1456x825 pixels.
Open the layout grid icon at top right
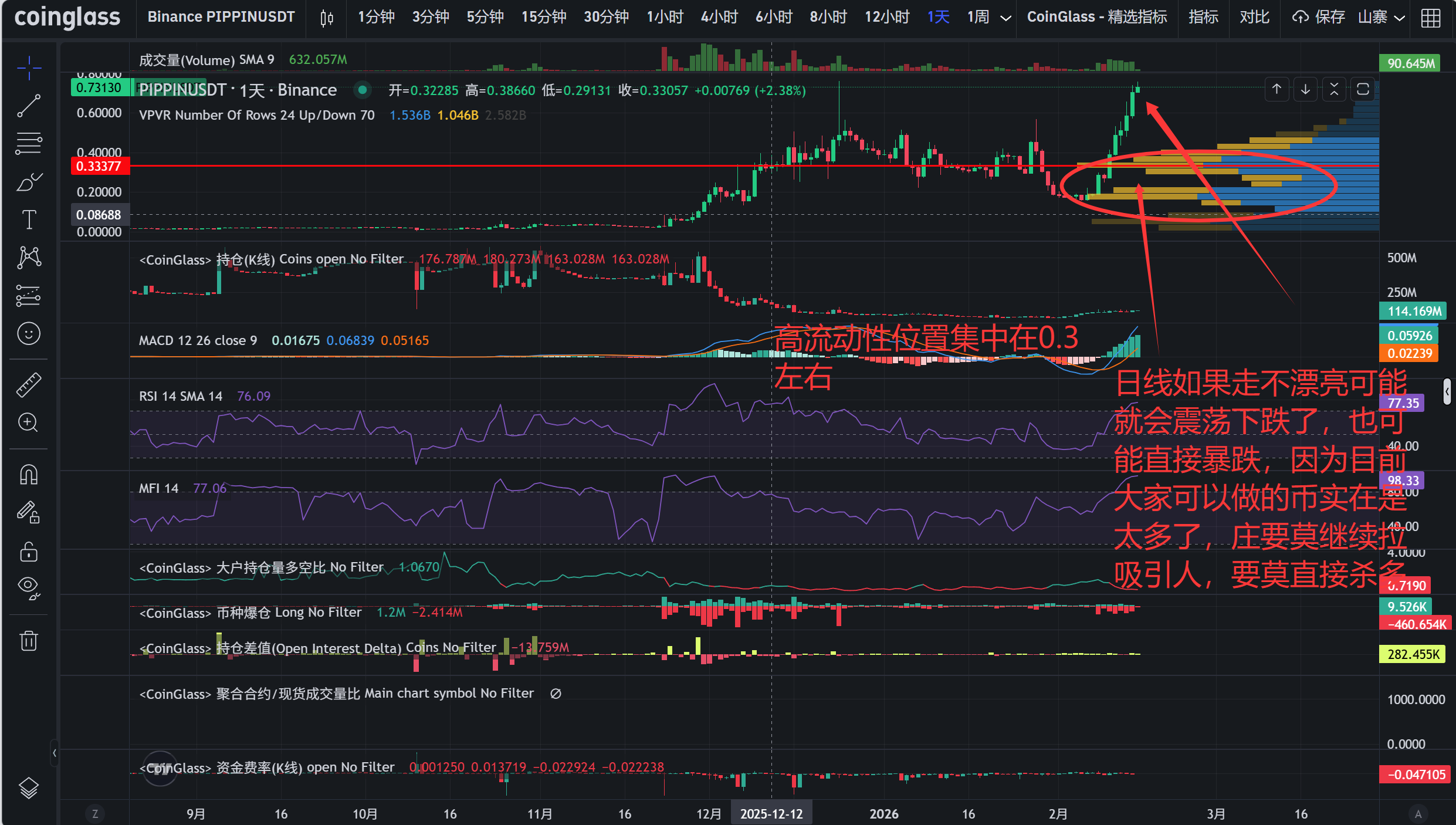coord(1430,18)
